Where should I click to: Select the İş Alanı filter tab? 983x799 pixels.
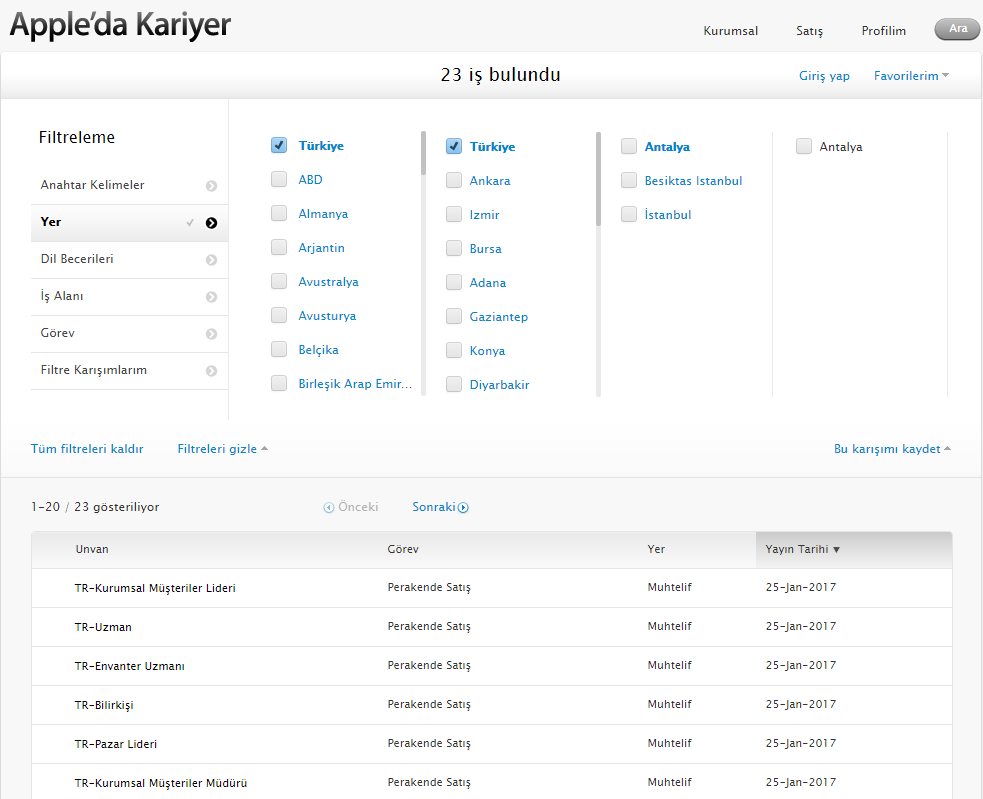pos(130,297)
